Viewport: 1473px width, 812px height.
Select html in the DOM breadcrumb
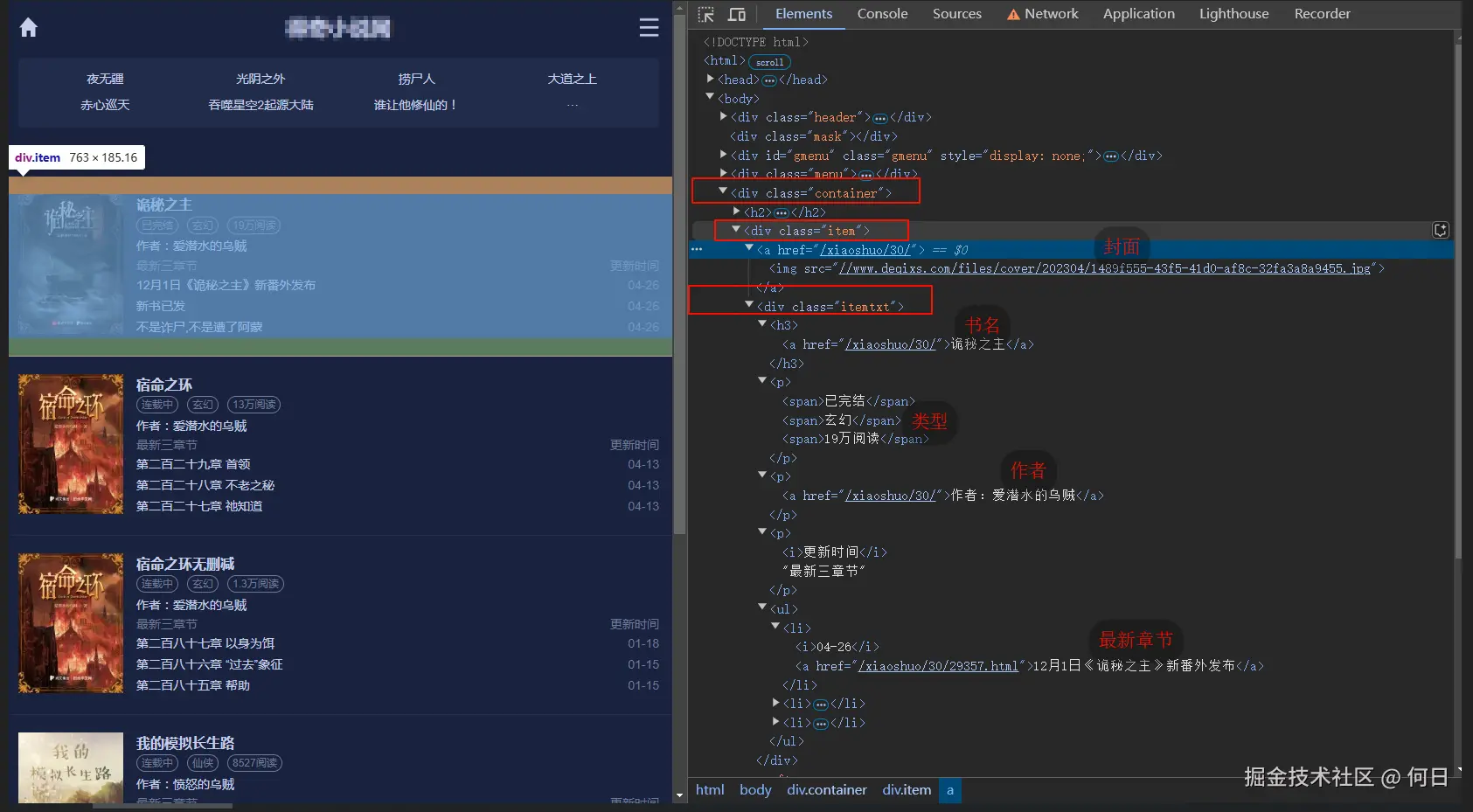[710, 790]
